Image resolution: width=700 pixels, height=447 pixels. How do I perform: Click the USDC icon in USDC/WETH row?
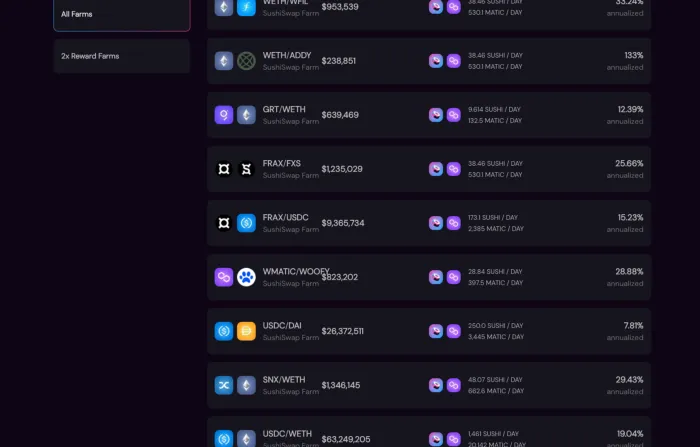click(224, 439)
